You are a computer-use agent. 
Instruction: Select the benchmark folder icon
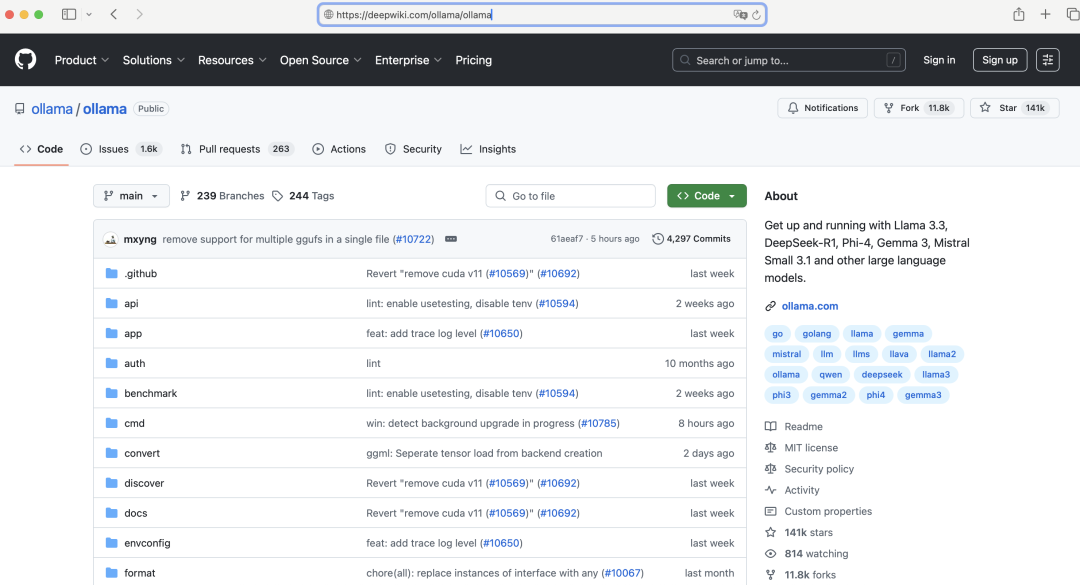click(x=112, y=393)
